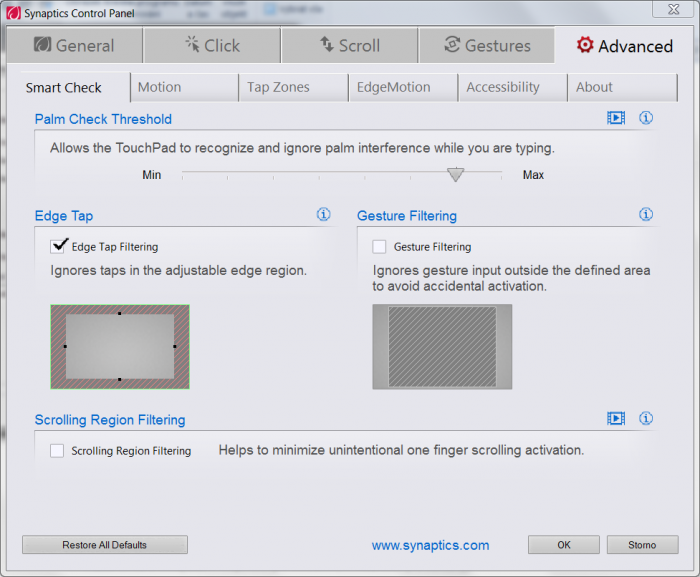
Task: Switch to the General tab
Action: 74,46
